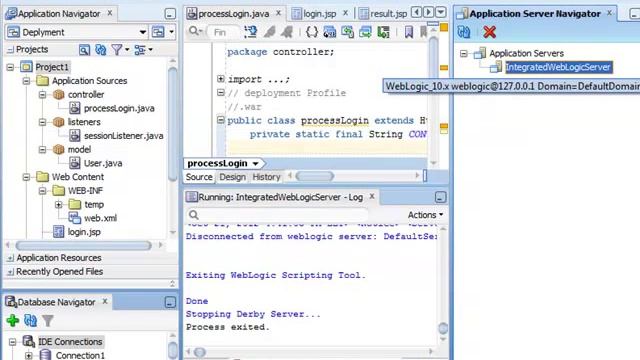
Task: Minimize the Database Navigator panel
Action: point(170,302)
